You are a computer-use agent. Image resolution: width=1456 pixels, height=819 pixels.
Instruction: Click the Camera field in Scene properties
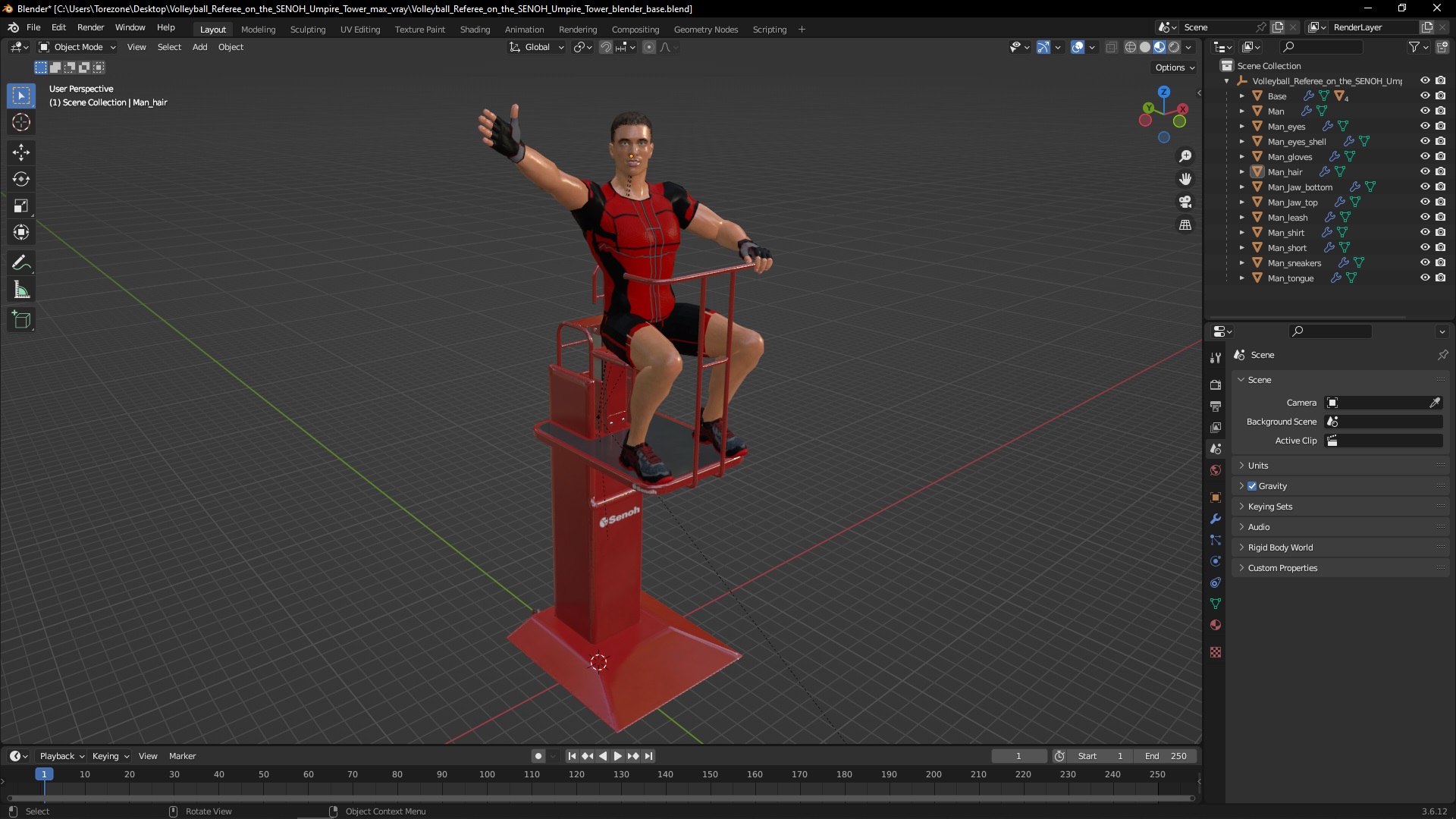[x=1383, y=403]
